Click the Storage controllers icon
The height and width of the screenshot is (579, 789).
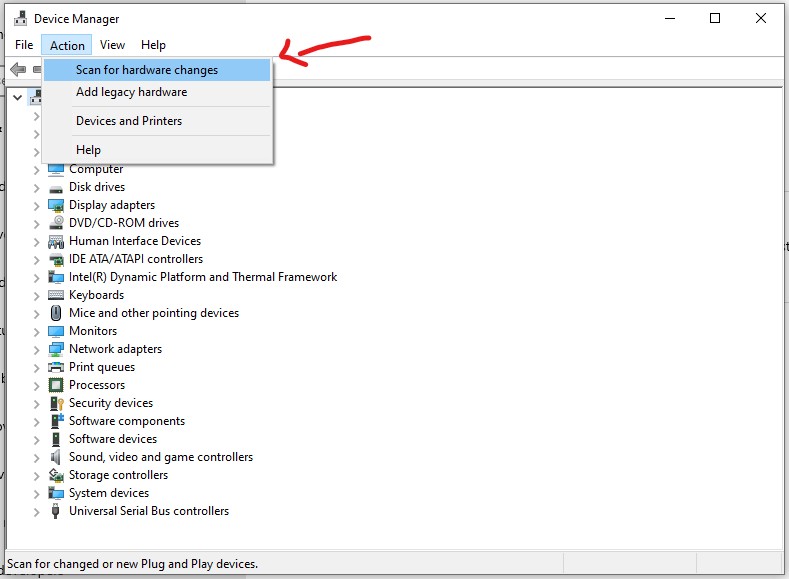(x=56, y=475)
